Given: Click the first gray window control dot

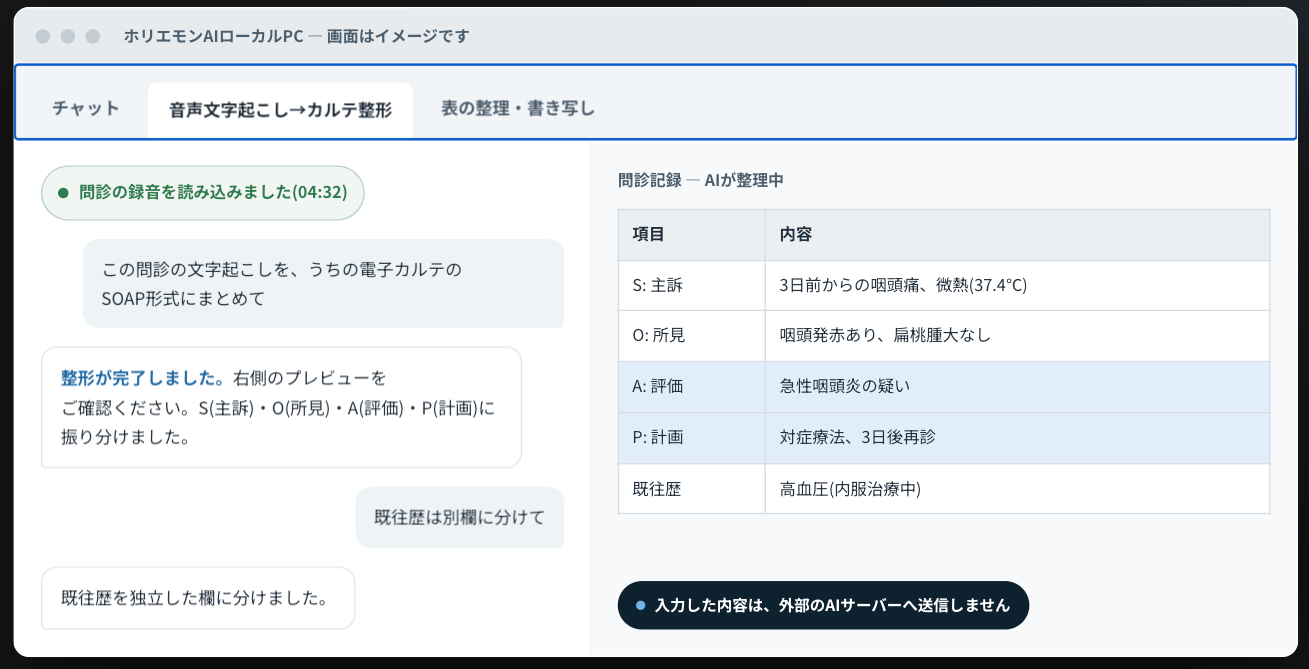Looking at the screenshot, I should click(43, 36).
